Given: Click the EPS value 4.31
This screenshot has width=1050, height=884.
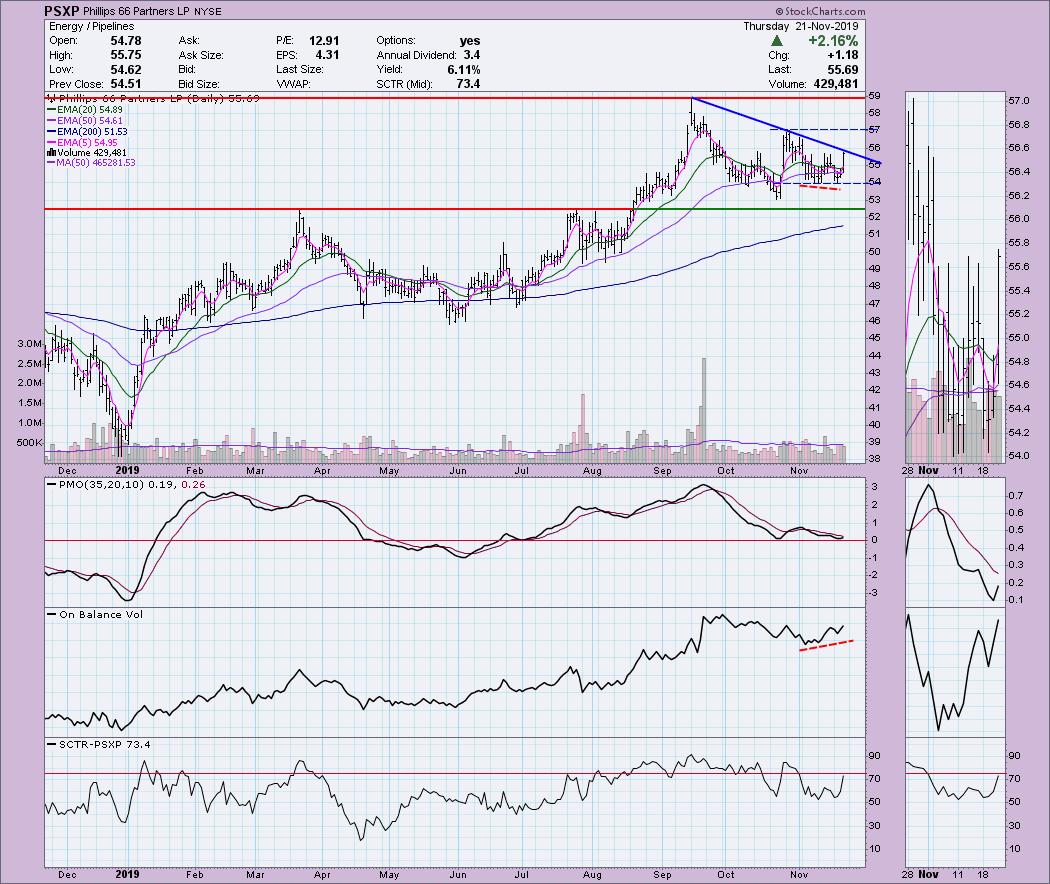Looking at the screenshot, I should tap(327, 56).
